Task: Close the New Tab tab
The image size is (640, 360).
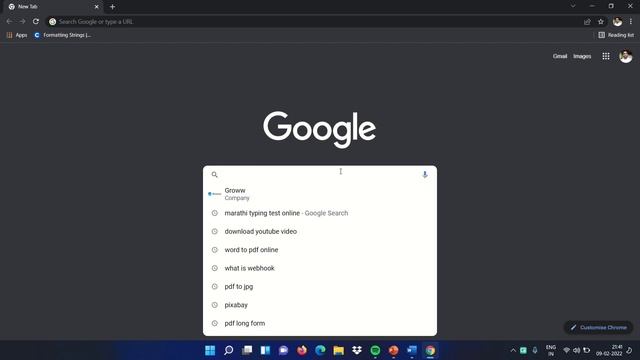Action: (x=97, y=7)
